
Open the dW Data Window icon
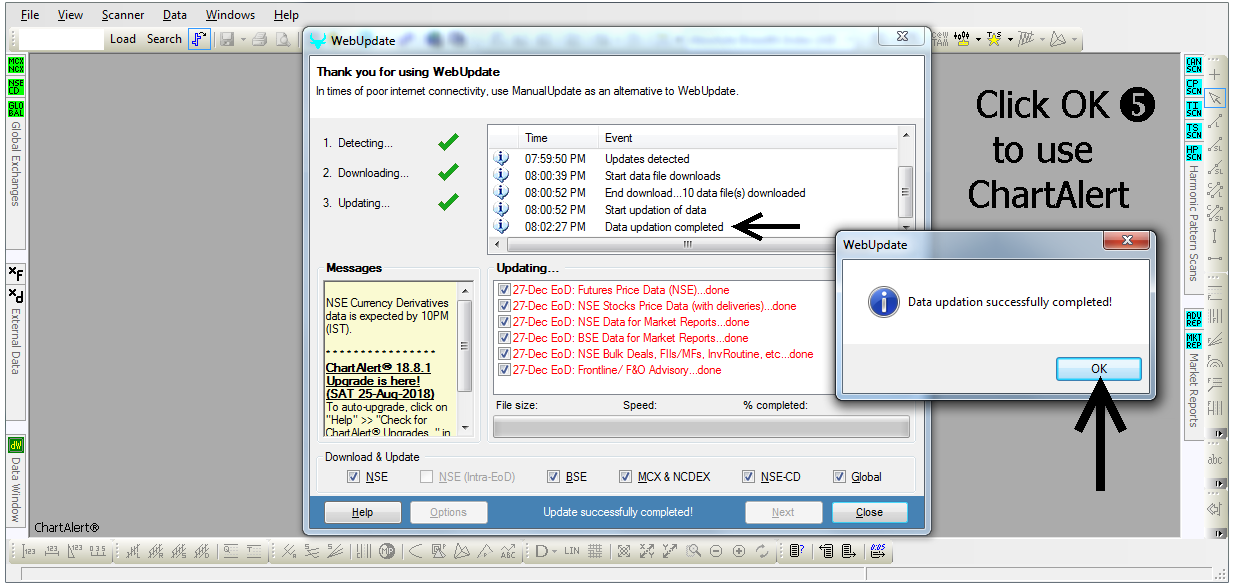[16, 445]
